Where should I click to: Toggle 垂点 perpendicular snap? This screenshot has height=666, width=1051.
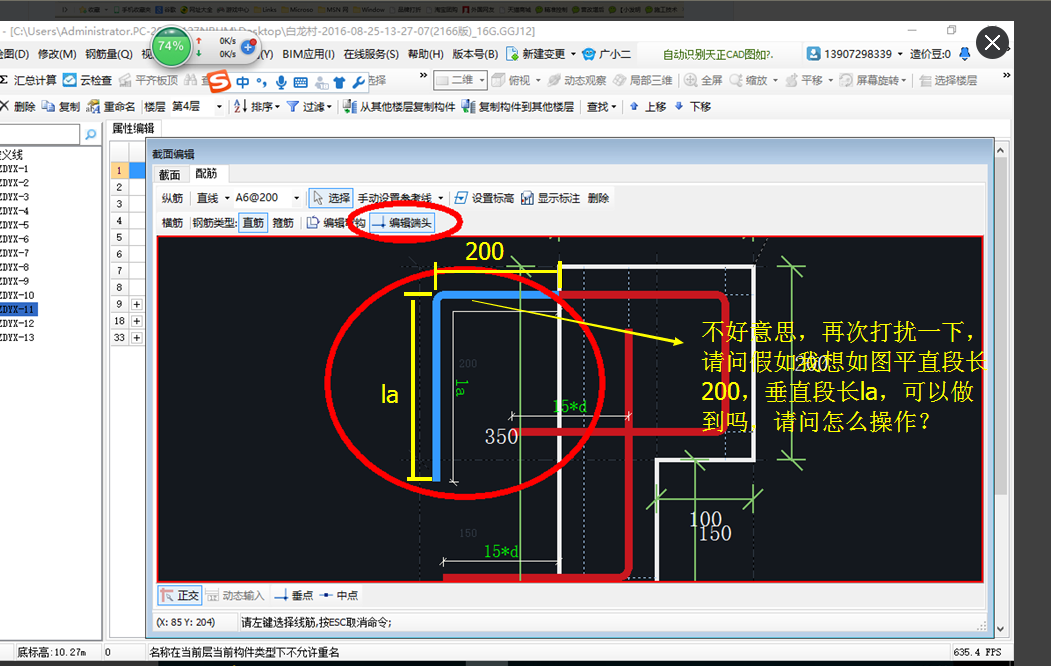(x=294, y=595)
